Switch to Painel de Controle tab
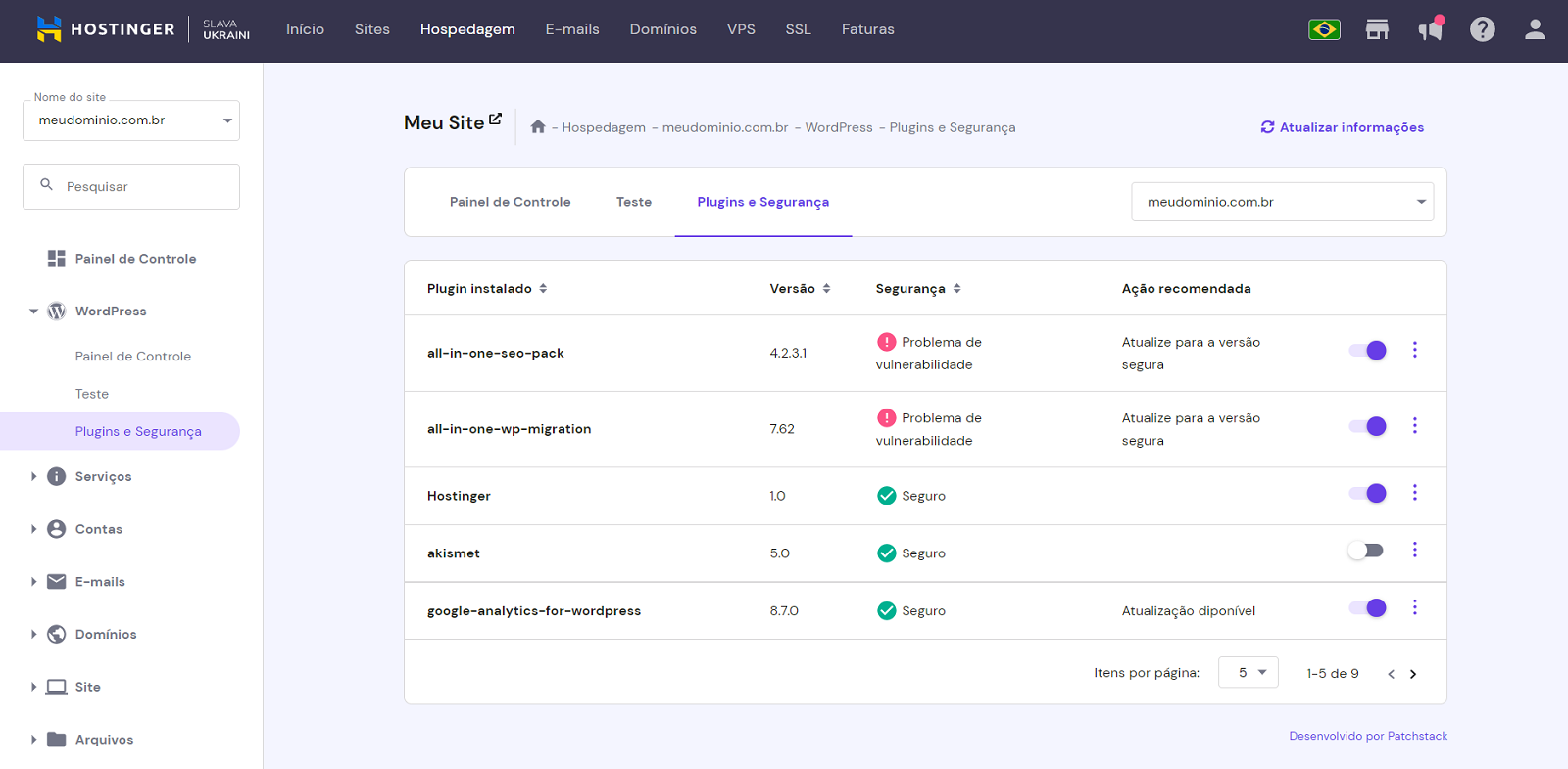 tap(510, 202)
